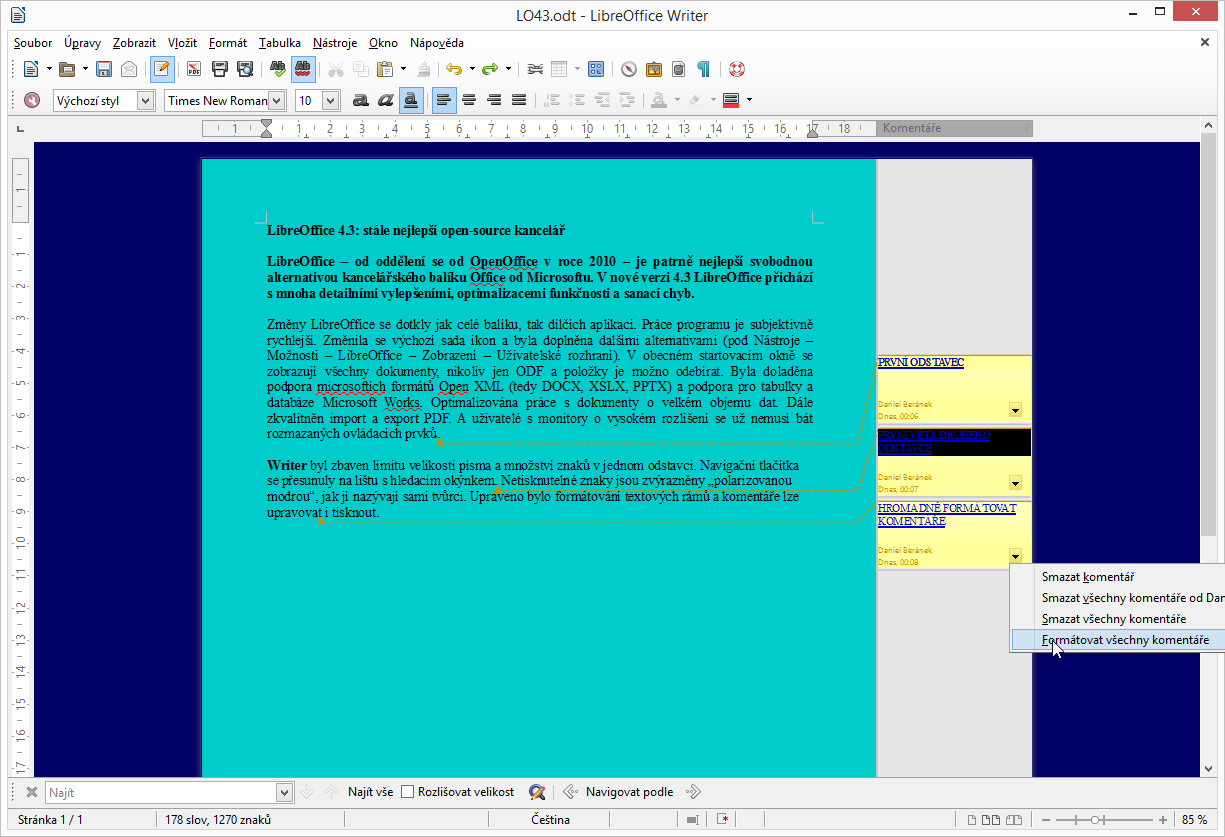Click the 'Najít vše' button
This screenshot has height=837, width=1225.
point(370,792)
